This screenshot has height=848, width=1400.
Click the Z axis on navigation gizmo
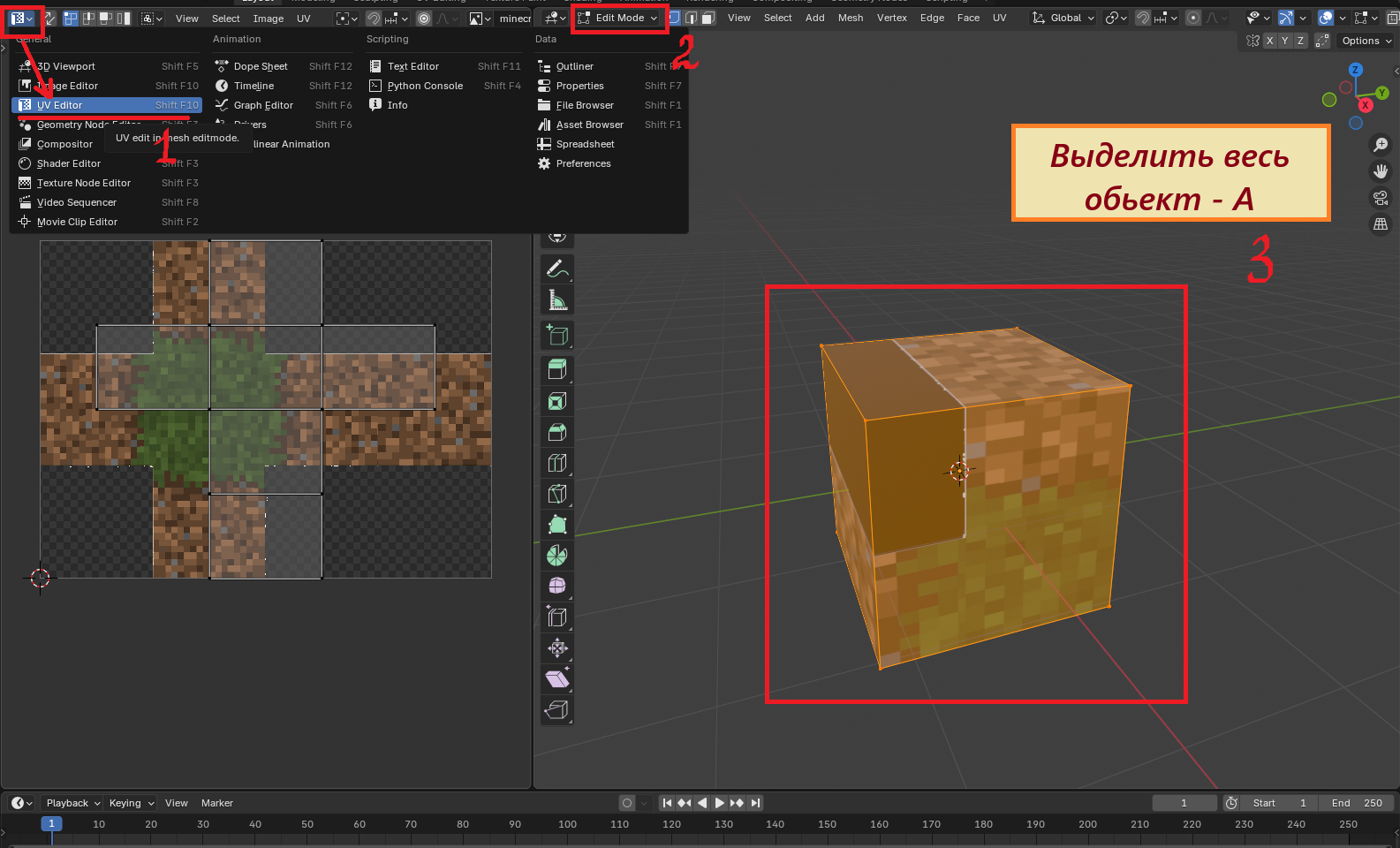click(x=1355, y=70)
